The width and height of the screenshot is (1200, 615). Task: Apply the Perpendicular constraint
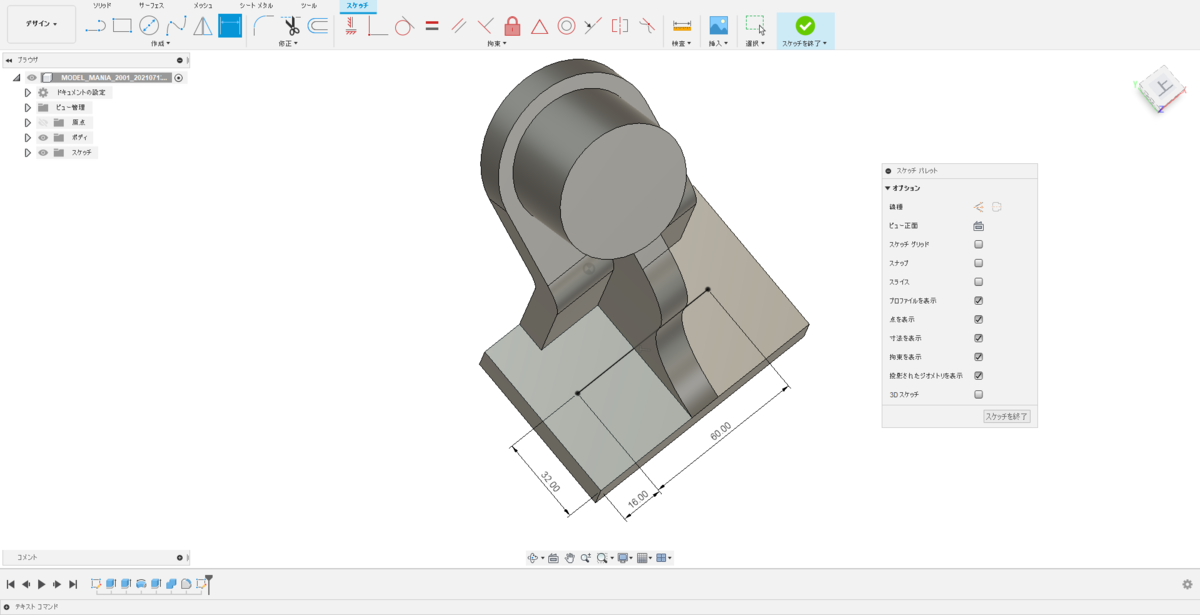(x=485, y=26)
